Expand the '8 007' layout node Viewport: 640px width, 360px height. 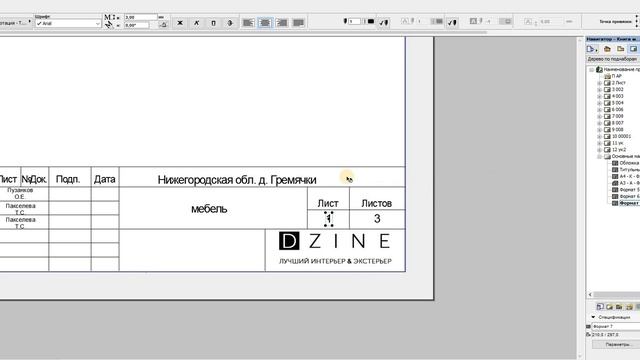600,123
